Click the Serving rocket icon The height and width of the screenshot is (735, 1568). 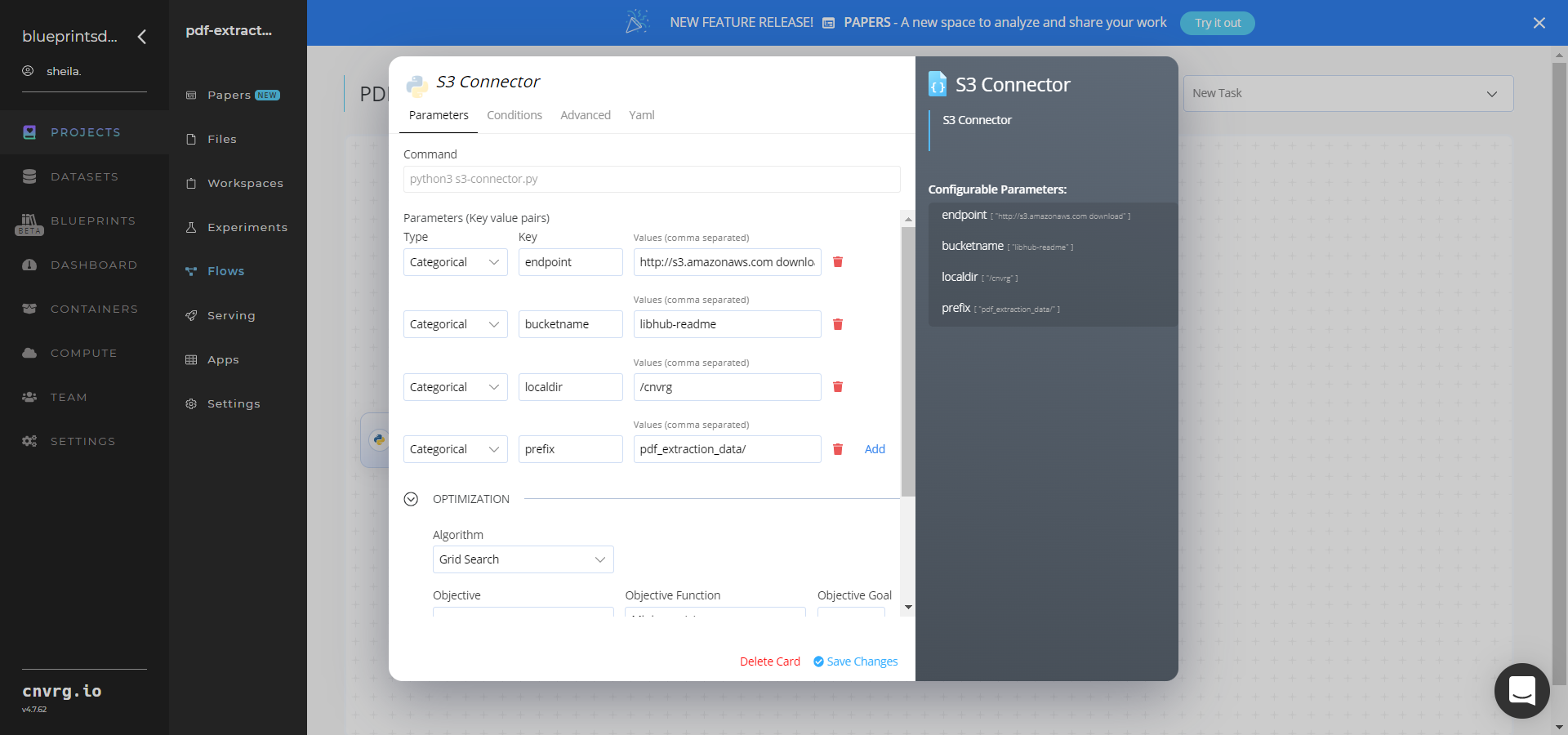(191, 315)
